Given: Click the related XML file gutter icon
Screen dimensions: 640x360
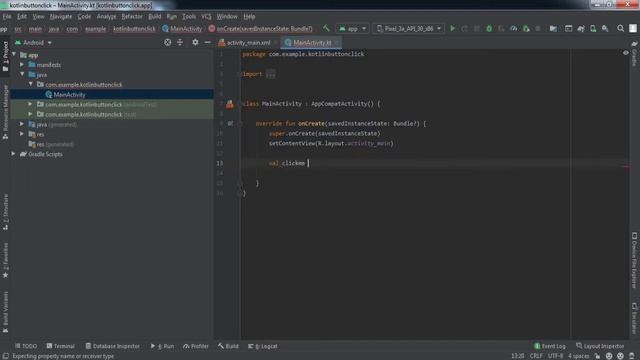Looking at the screenshot, I should [x=230, y=104].
